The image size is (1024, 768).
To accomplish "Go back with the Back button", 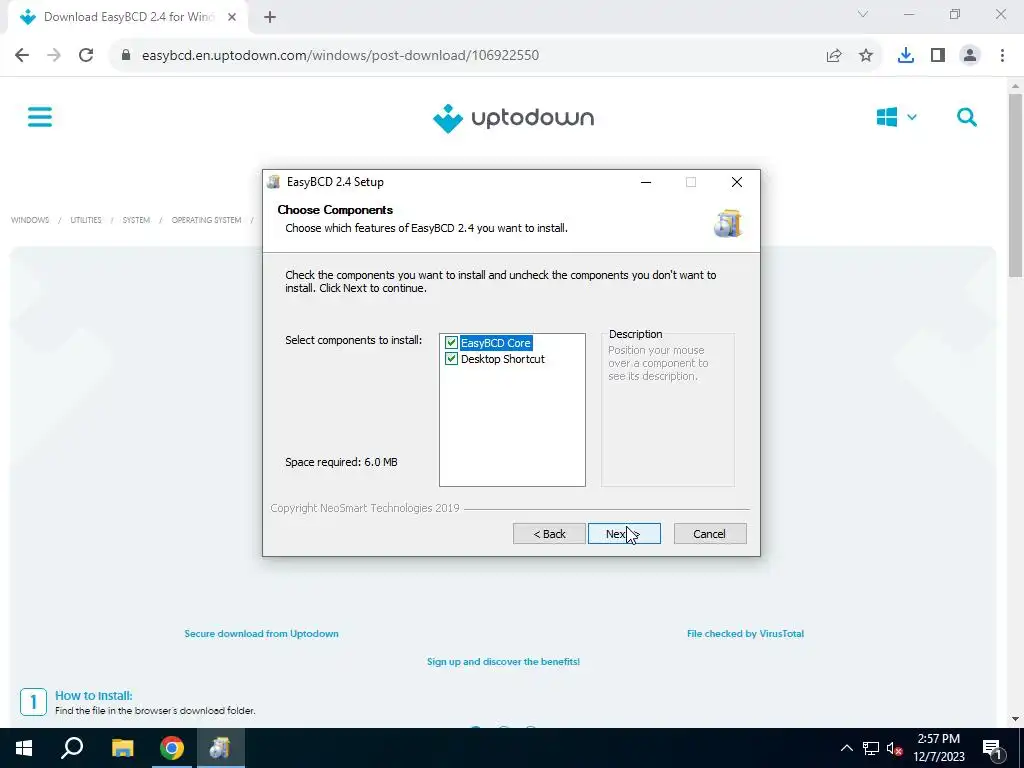I will (x=549, y=534).
